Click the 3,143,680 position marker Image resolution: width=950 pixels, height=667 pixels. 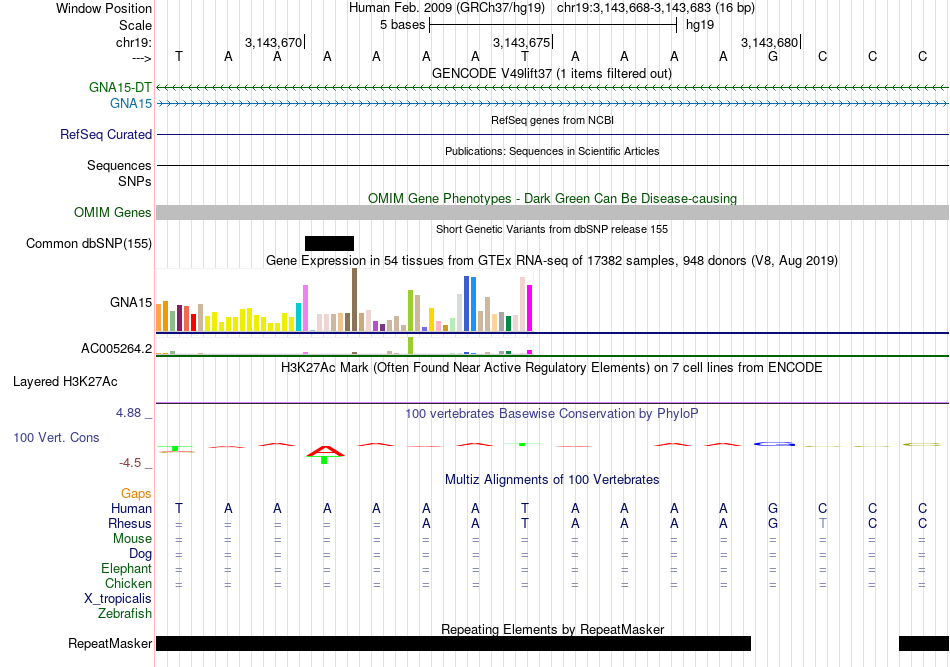tap(769, 42)
